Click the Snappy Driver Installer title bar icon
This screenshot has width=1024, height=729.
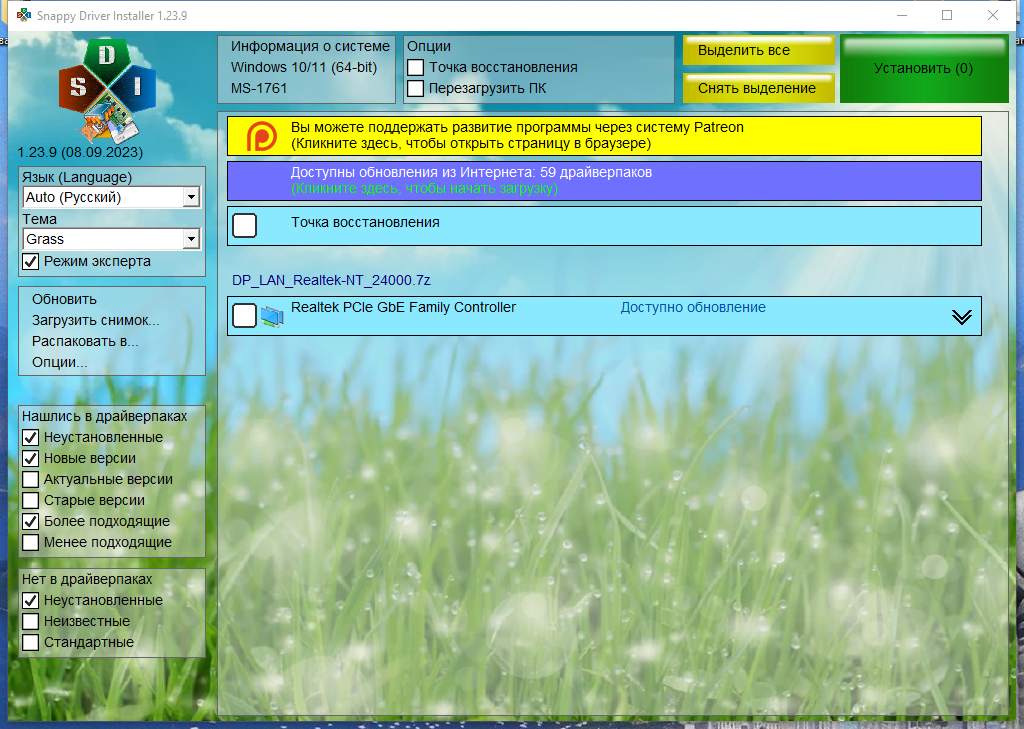pyautogui.click(x=24, y=15)
